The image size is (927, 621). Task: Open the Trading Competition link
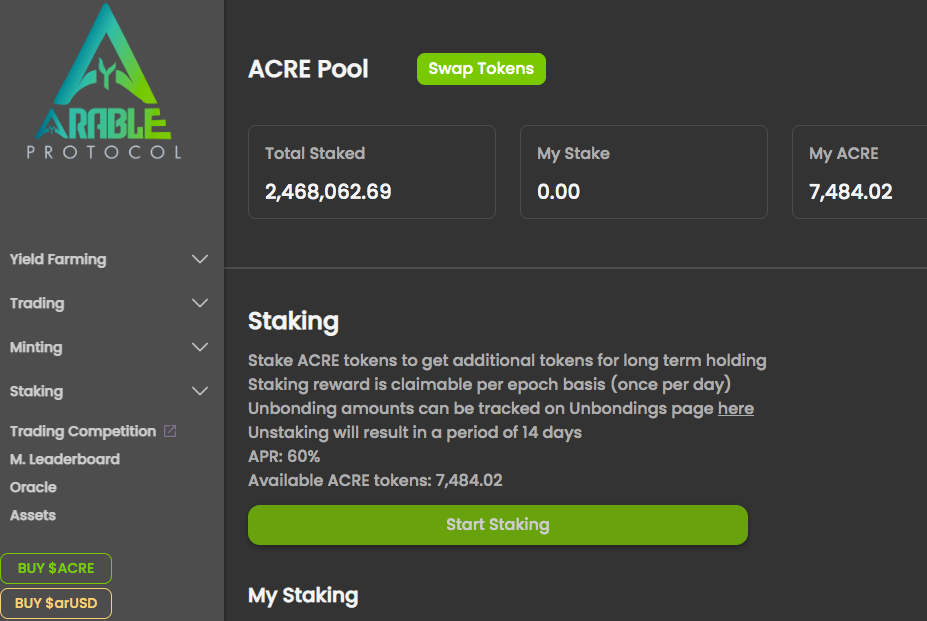pos(83,431)
